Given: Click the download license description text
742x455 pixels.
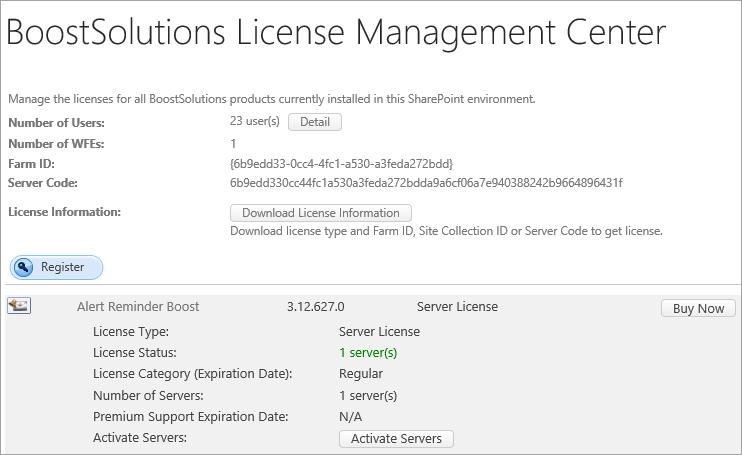Looking at the screenshot, I should point(446,231).
